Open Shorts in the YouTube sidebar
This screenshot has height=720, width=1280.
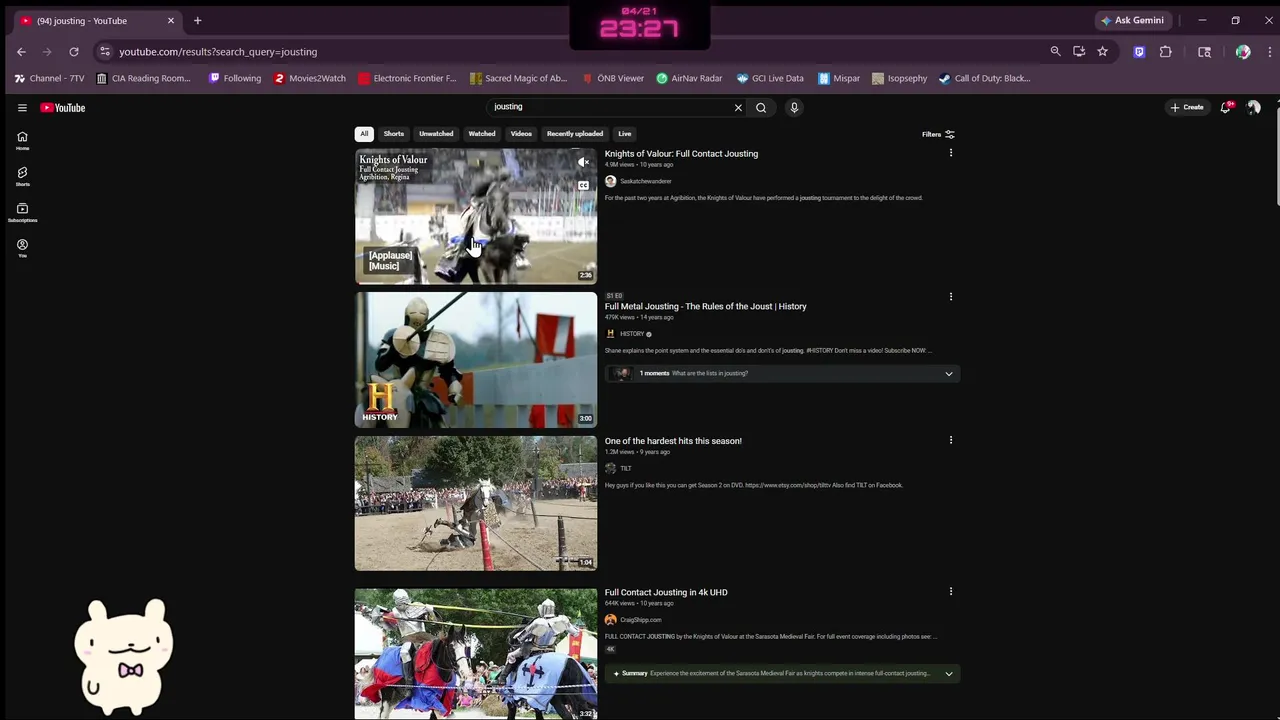click(x=22, y=177)
